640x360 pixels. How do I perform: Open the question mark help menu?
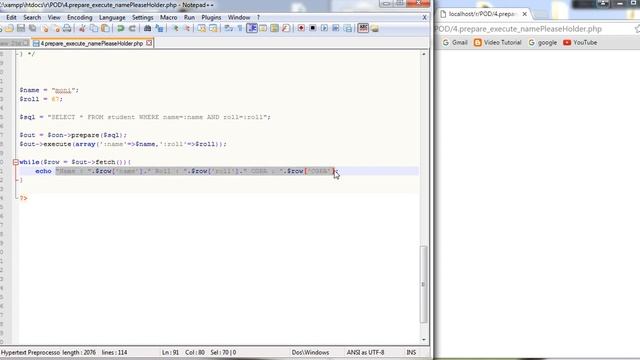pyautogui.click(x=258, y=18)
